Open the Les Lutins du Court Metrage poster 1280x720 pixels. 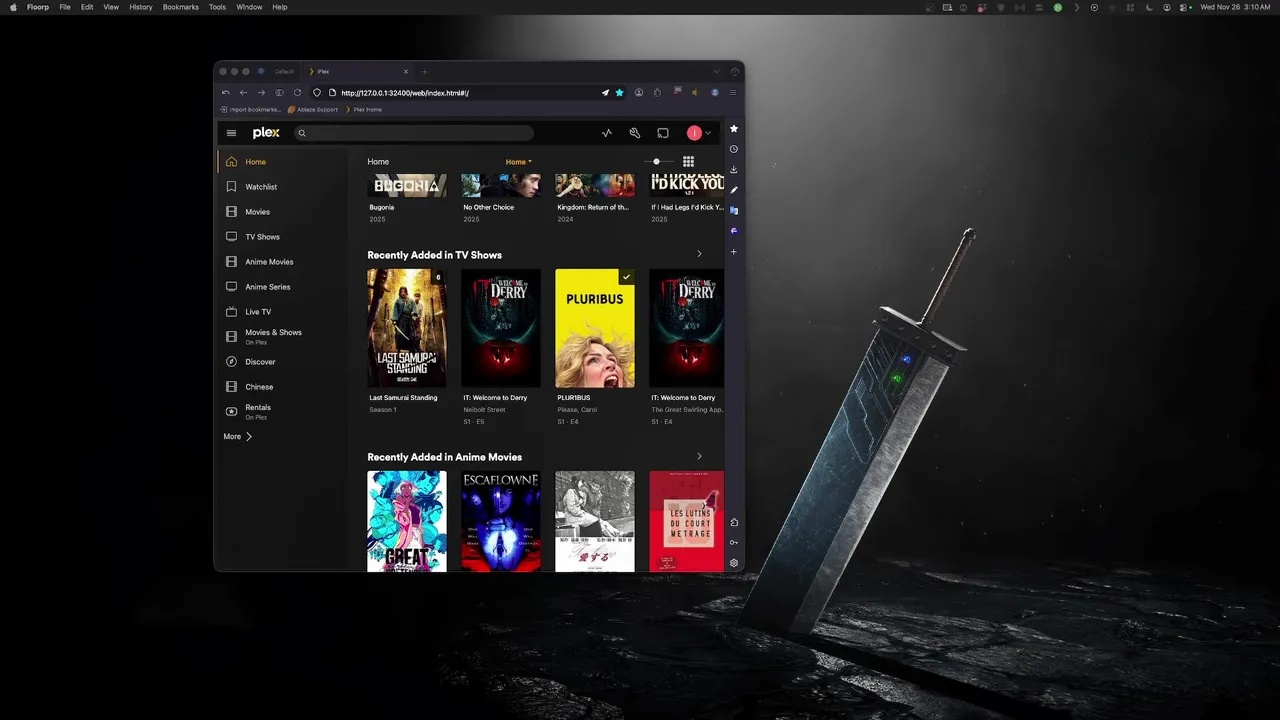point(687,521)
